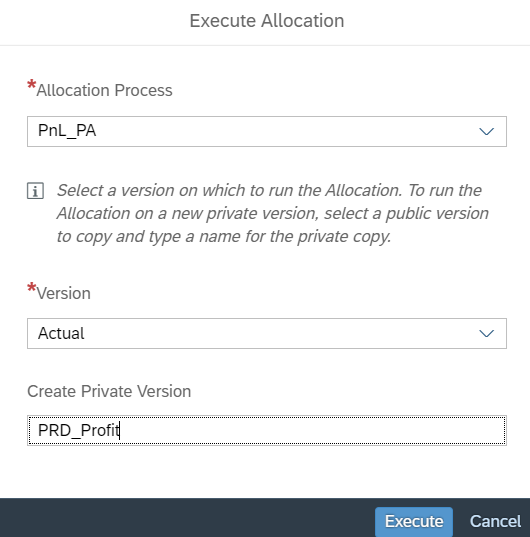The image size is (530, 537).
Task: Click the red asterisk beside Version
Action: coord(31,288)
